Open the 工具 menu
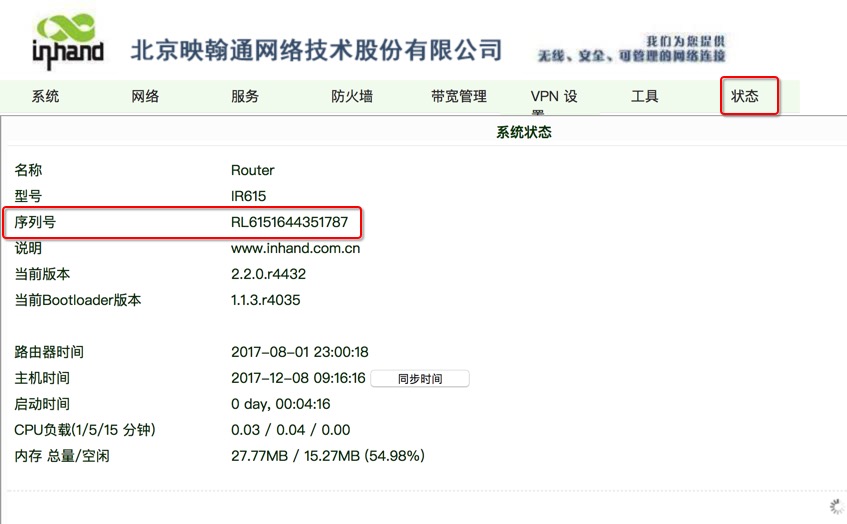The width and height of the screenshot is (847, 524). point(645,97)
